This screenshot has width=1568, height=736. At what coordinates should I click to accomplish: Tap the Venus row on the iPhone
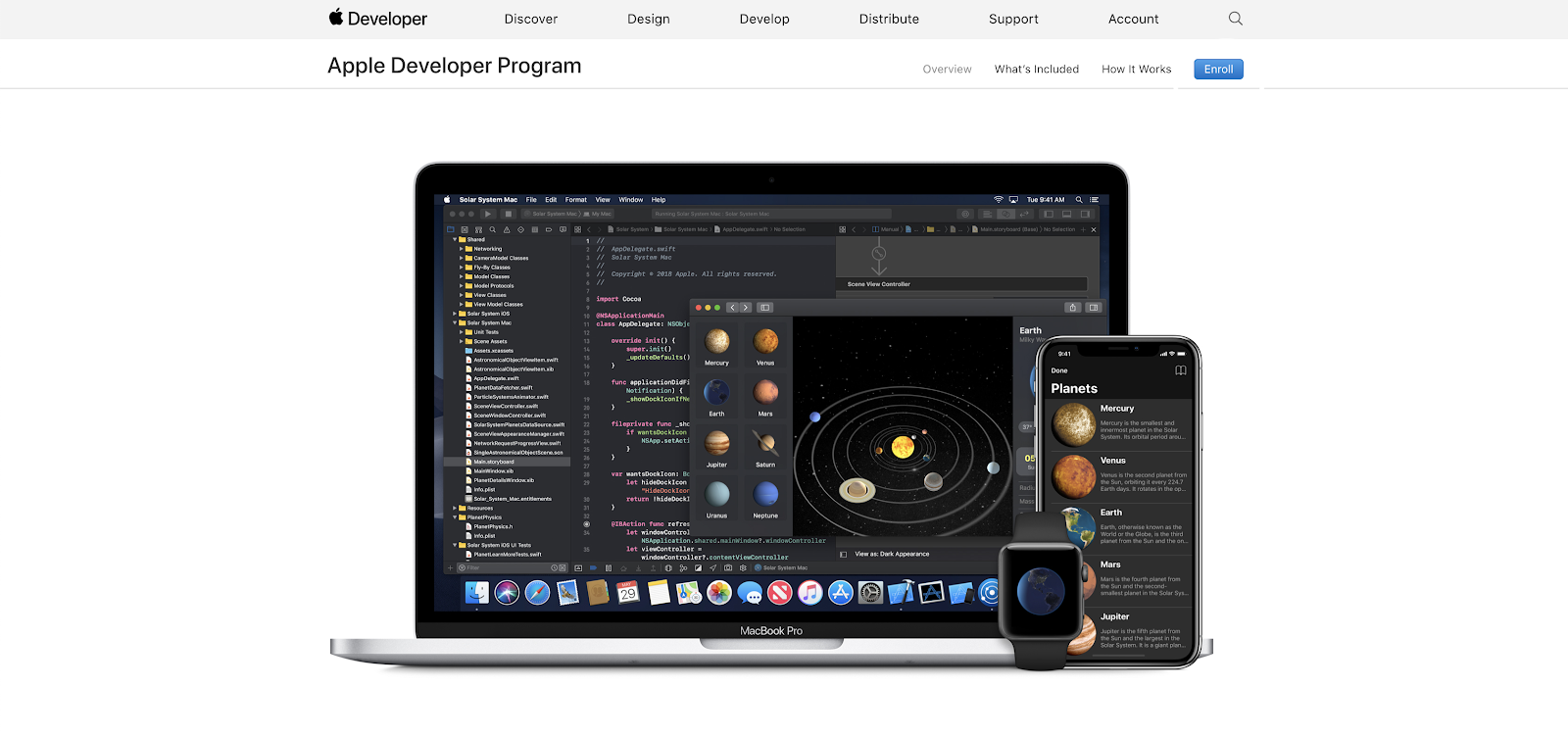1119,476
